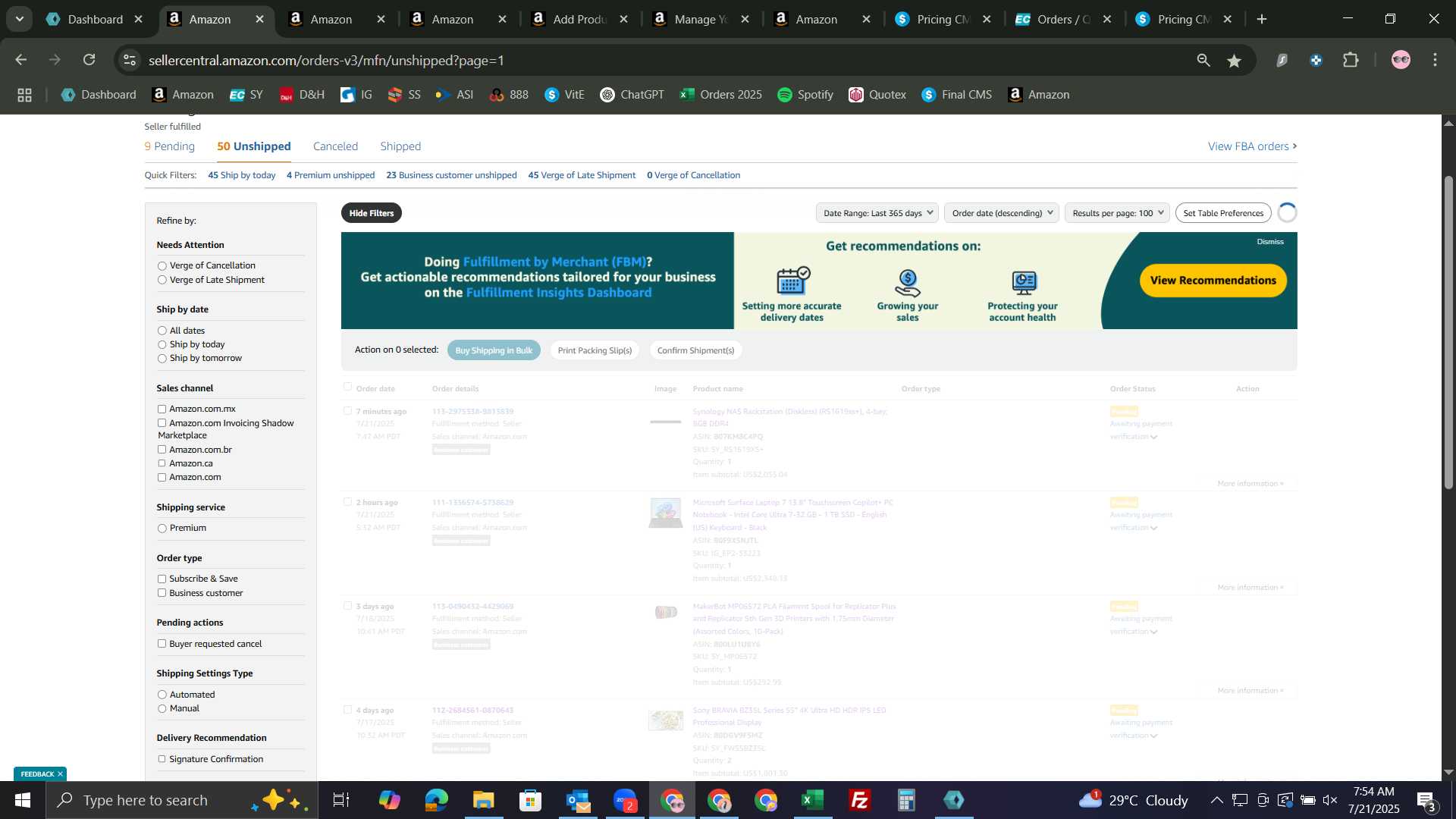This screenshot has width=1456, height=819.
Task: Open the Spotify bookmark
Action: (805, 95)
